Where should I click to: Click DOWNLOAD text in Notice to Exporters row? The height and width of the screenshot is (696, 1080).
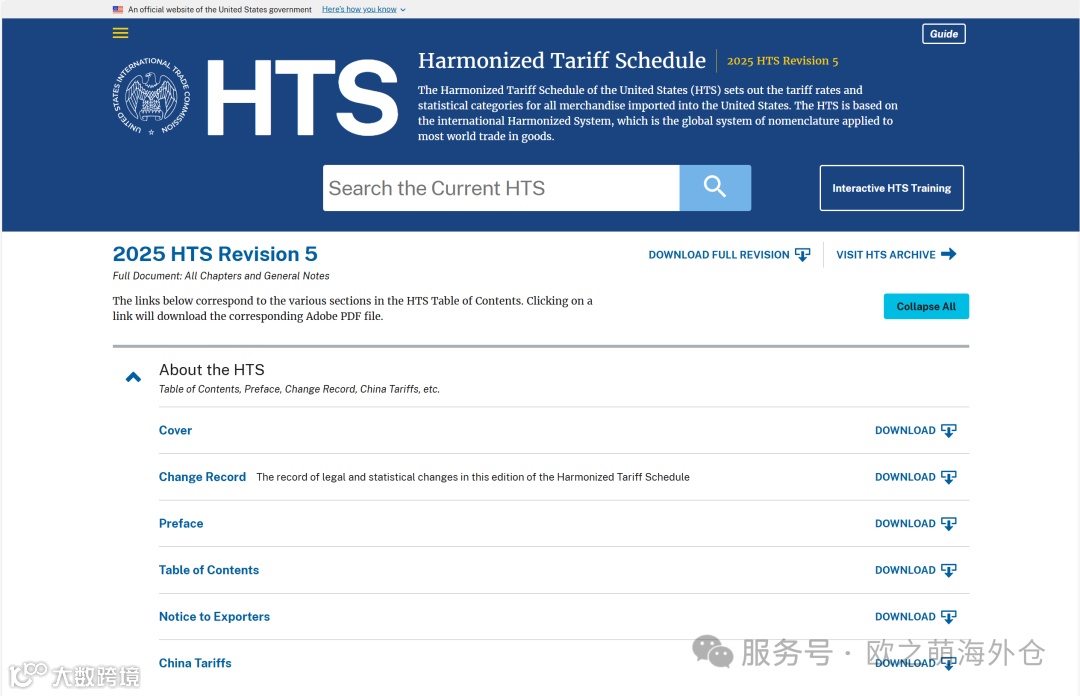pyautogui.click(x=905, y=616)
